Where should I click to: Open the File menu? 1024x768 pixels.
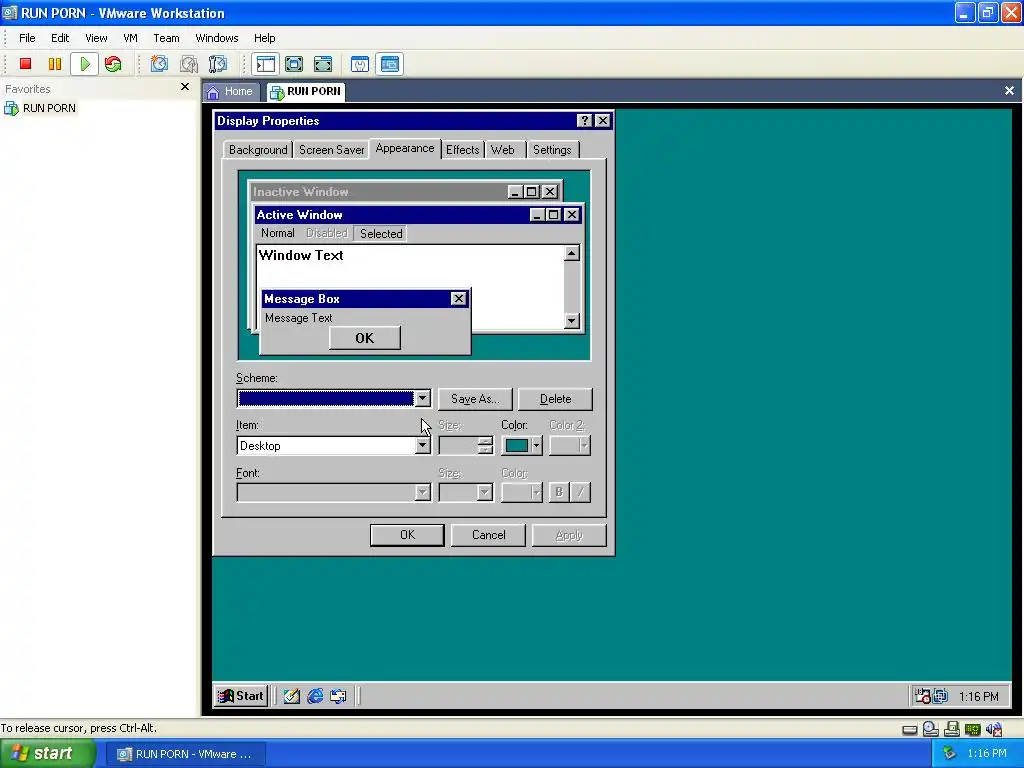[27, 38]
